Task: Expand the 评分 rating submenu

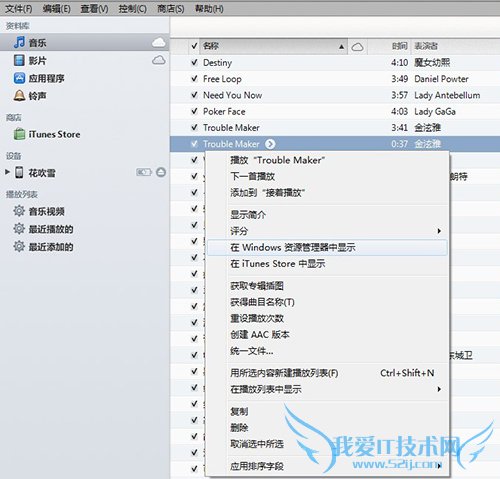Action: coord(439,231)
